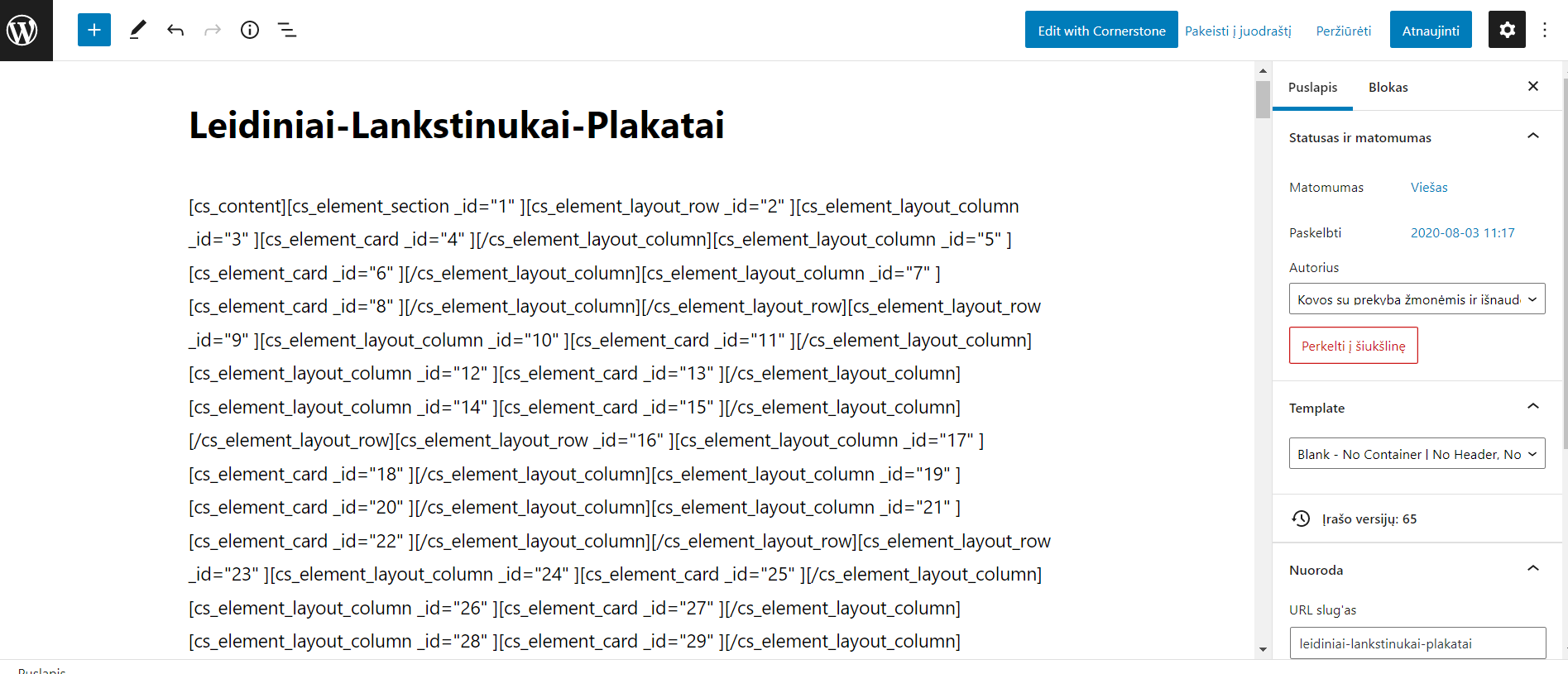Open the Autorius dropdown
The image size is (1568, 674).
tap(1417, 299)
